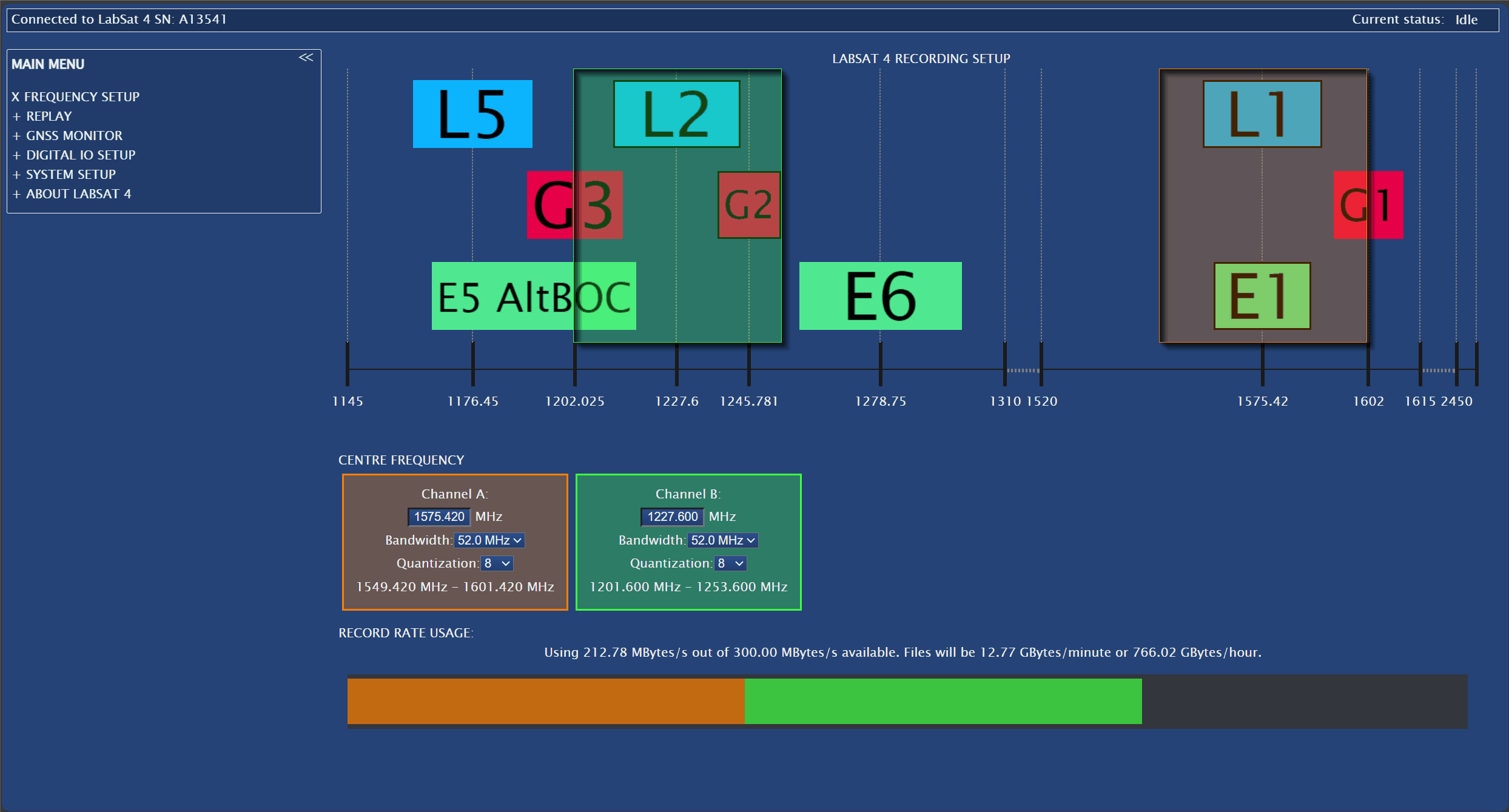Viewport: 1509px width, 812px height.
Task: Click the 'Connected to LabSat 4 SN: A13541' status text
Action: (x=119, y=19)
